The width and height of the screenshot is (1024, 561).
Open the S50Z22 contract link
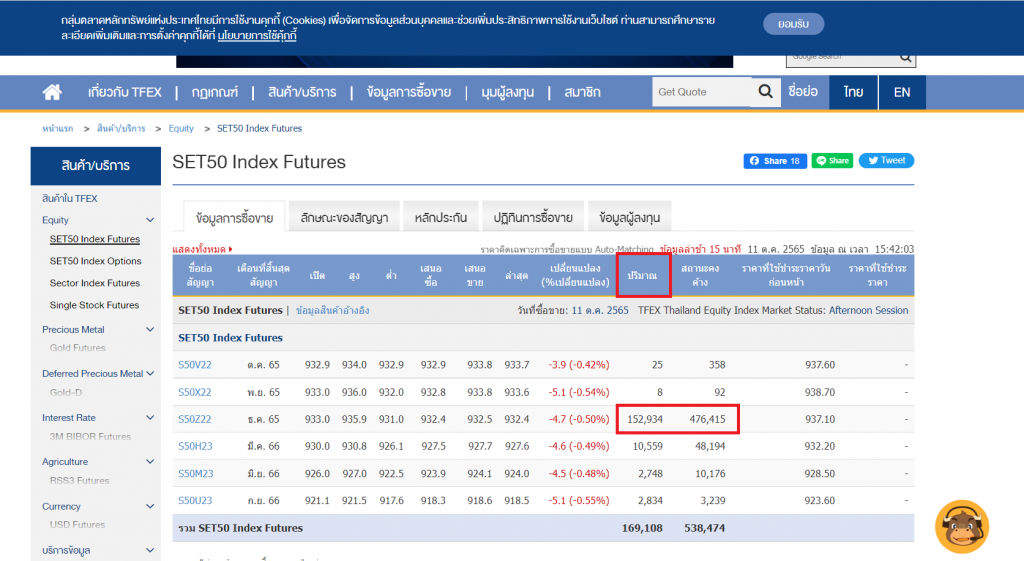coord(195,419)
